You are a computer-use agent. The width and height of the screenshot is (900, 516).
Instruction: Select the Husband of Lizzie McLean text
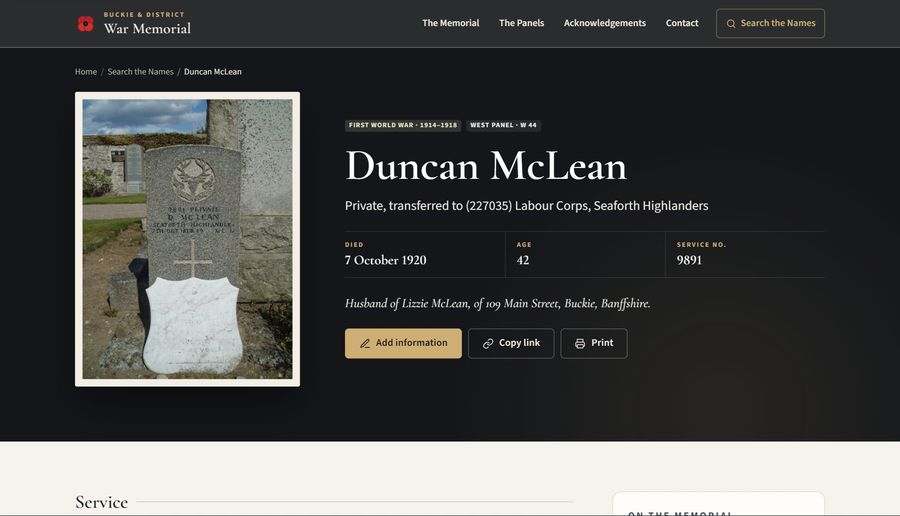coord(497,303)
